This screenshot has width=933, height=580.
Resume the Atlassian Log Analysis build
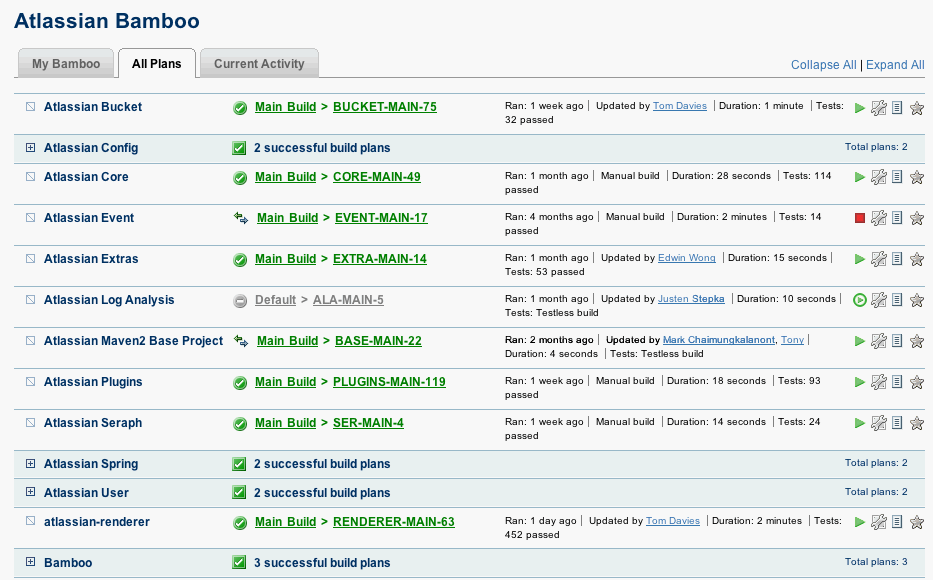860,300
